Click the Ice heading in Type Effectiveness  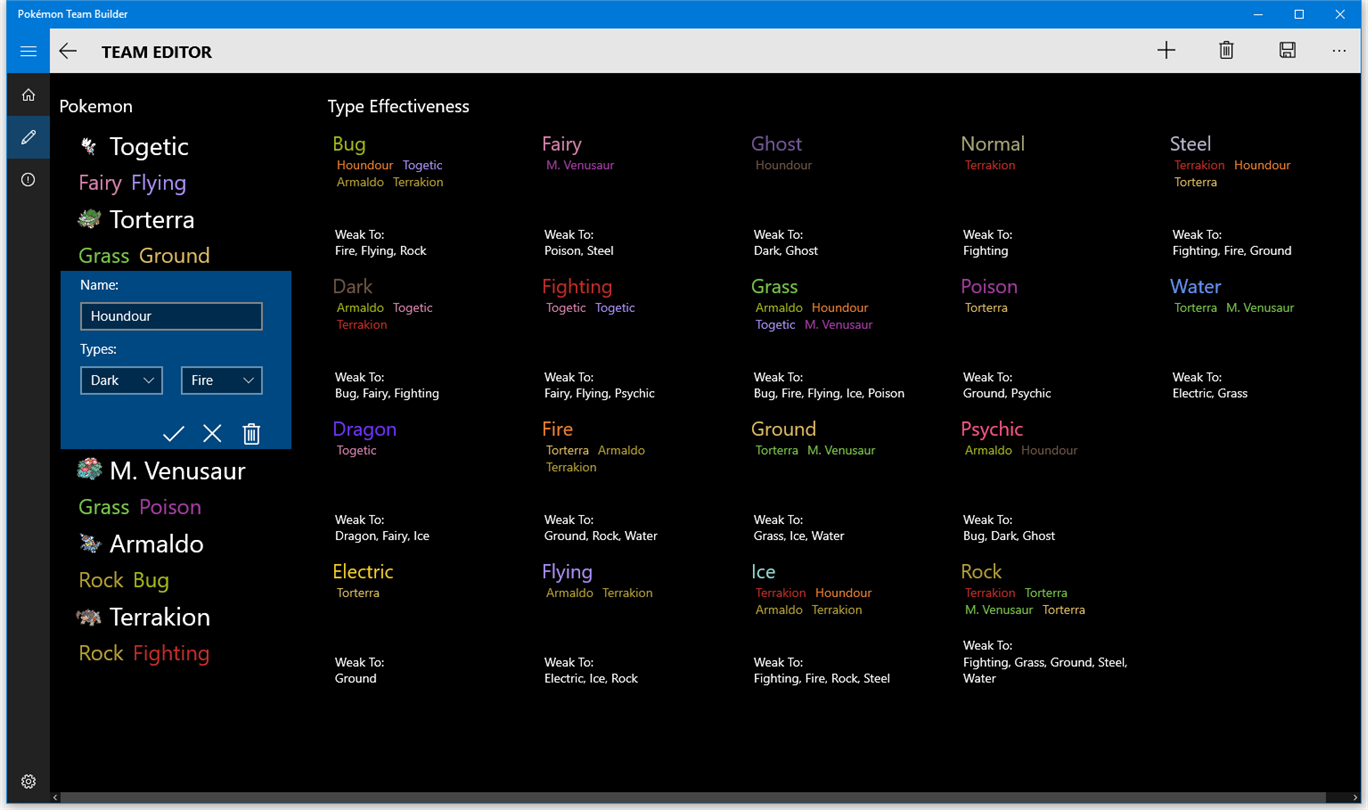pyautogui.click(x=763, y=572)
